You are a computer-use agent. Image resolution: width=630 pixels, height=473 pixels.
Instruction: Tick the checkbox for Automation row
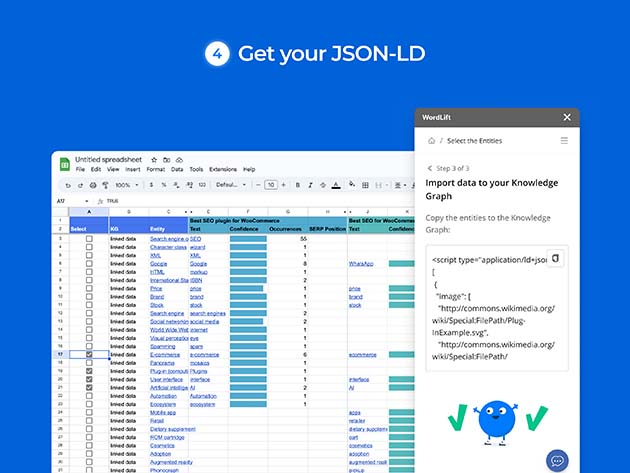tap(89, 396)
